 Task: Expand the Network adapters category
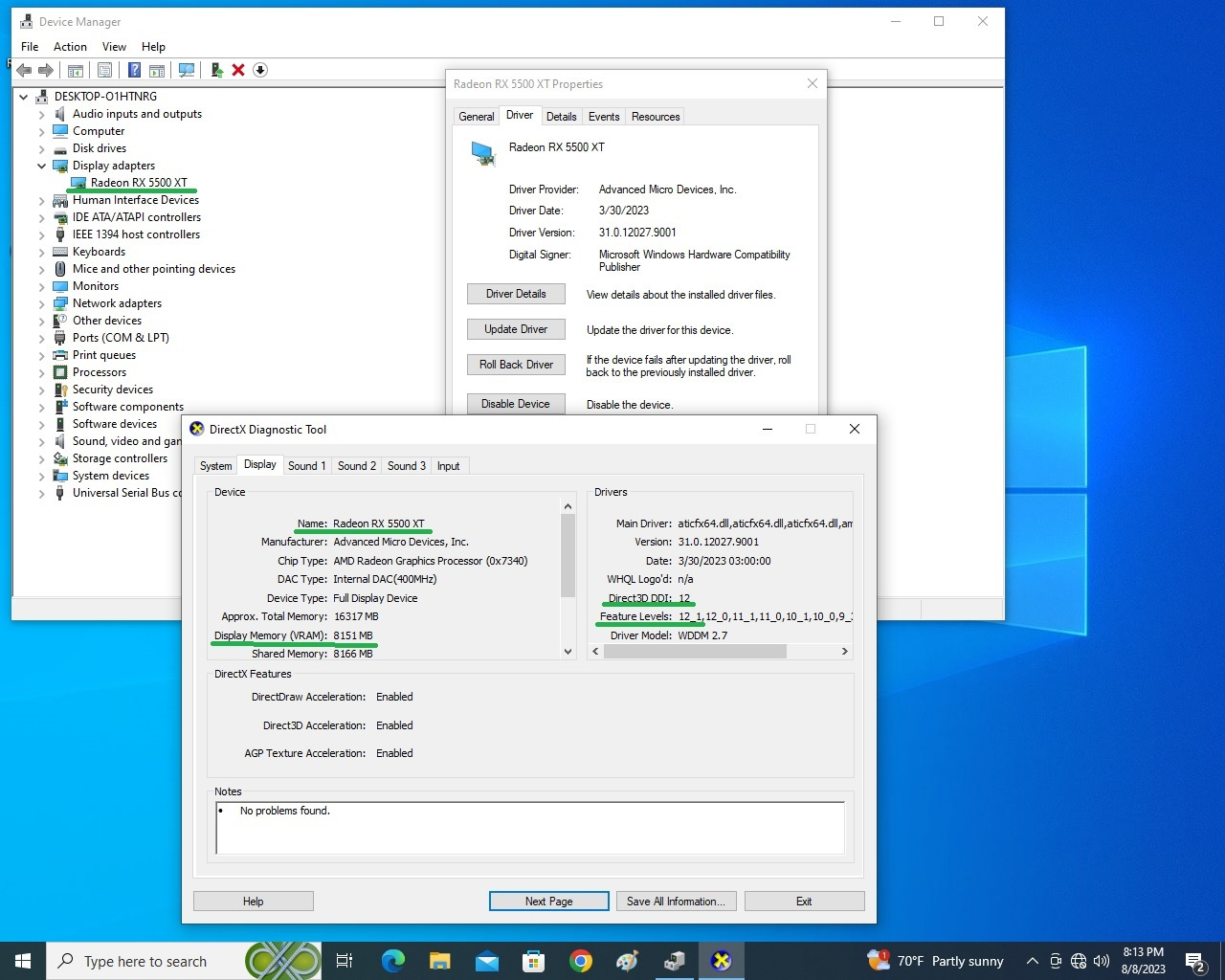41,303
